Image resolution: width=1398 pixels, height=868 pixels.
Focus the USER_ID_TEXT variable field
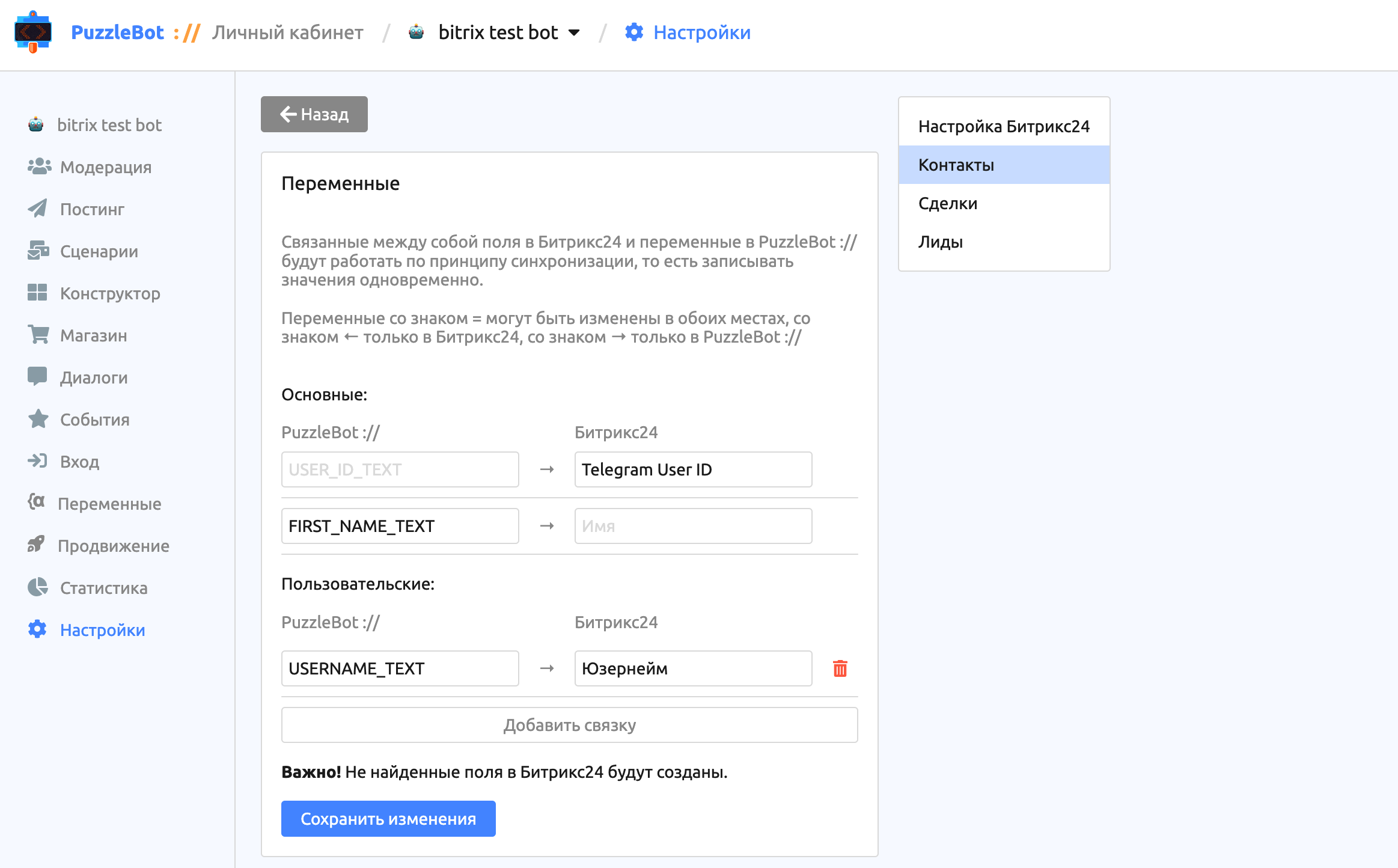400,469
